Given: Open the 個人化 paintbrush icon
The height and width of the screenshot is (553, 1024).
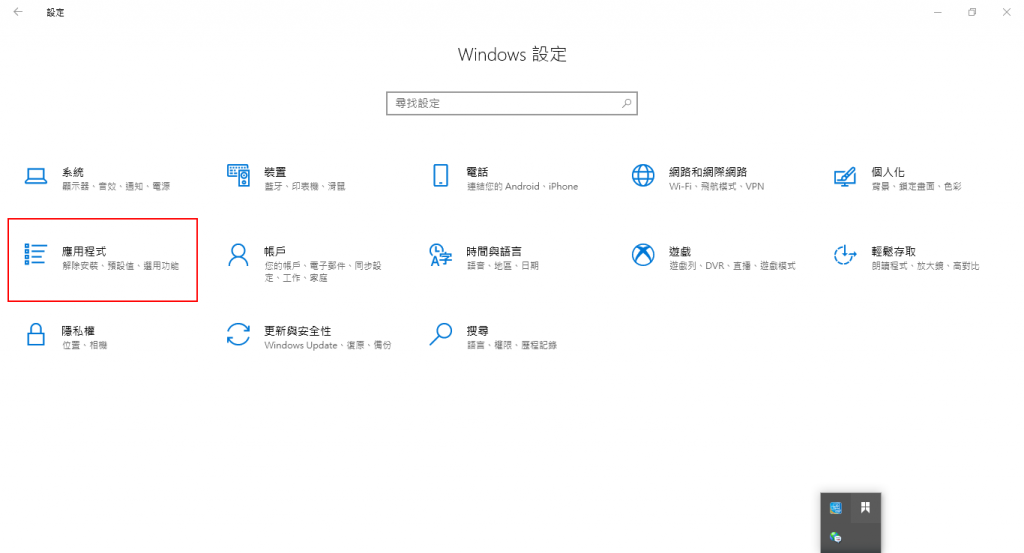Looking at the screenshot, I should point(845,176).
